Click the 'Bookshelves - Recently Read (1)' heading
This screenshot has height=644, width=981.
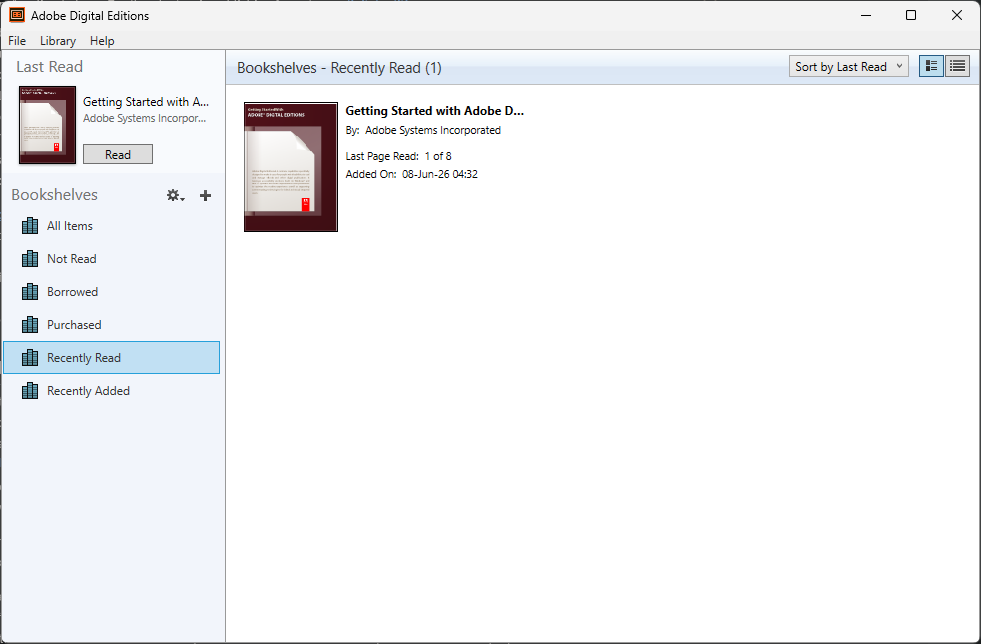(x=339, y=68)
